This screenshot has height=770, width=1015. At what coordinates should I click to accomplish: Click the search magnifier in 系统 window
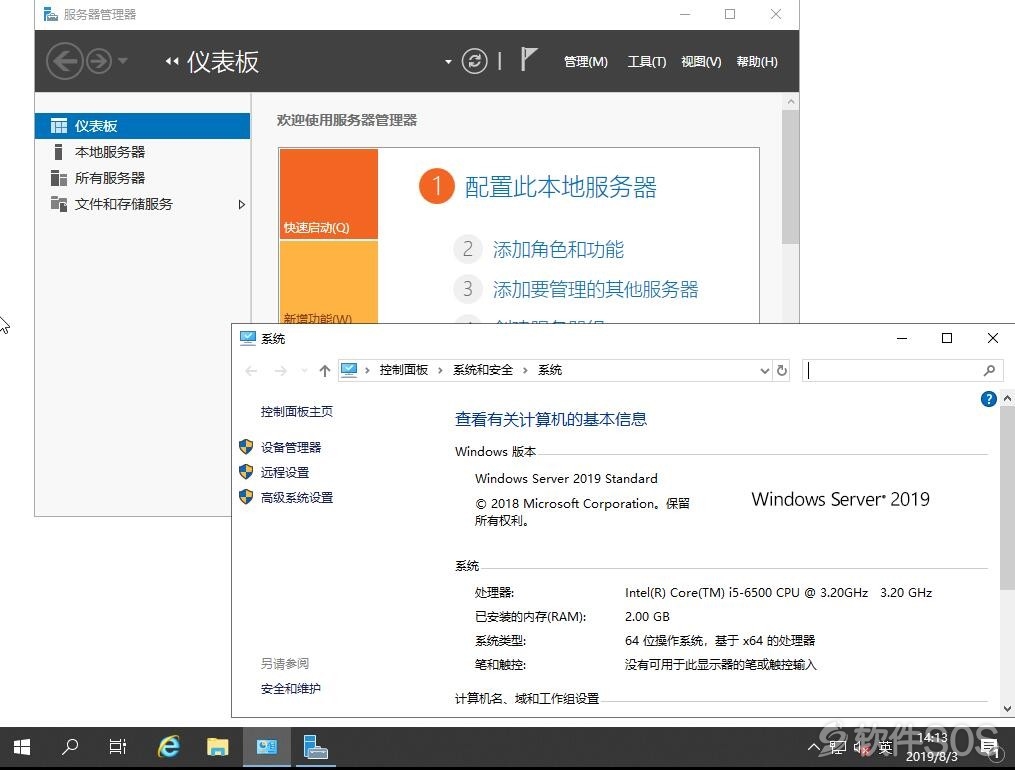989,370
